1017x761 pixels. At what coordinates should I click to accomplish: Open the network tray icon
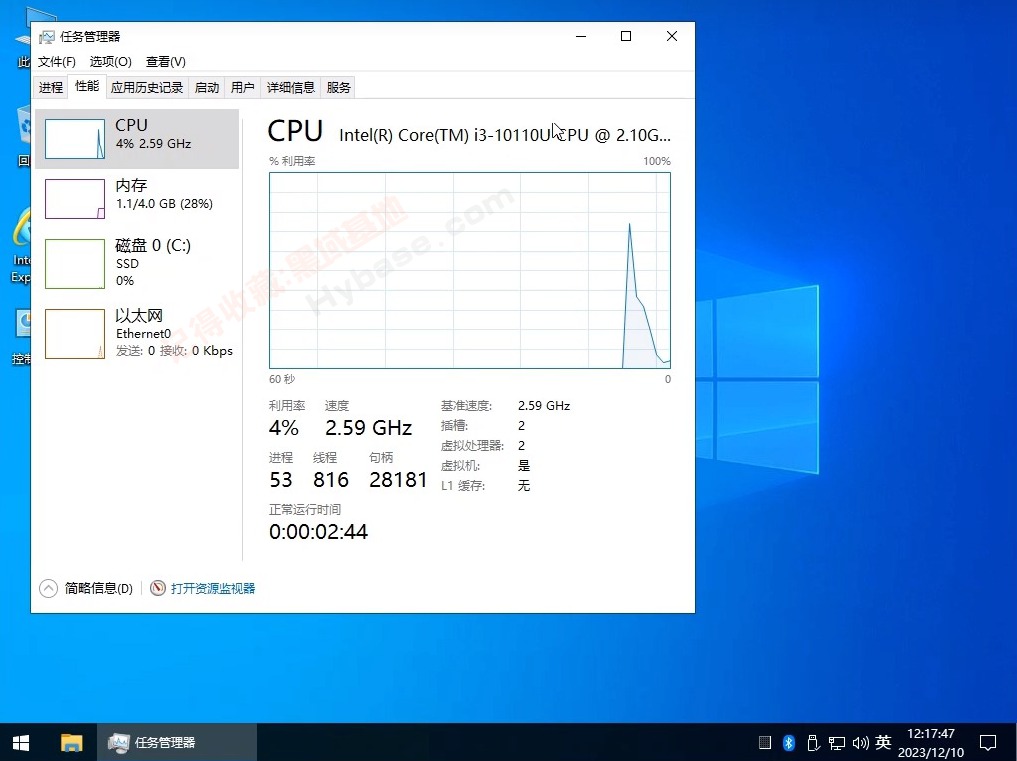coord(837,743)
